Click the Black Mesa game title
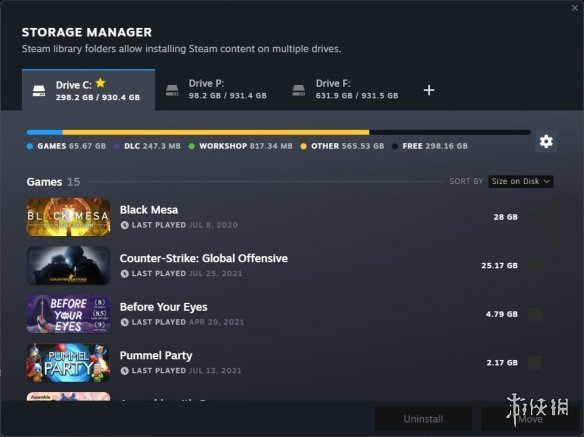Image resolution: width=584 pixels, height=437 pixels. (149, 210)
